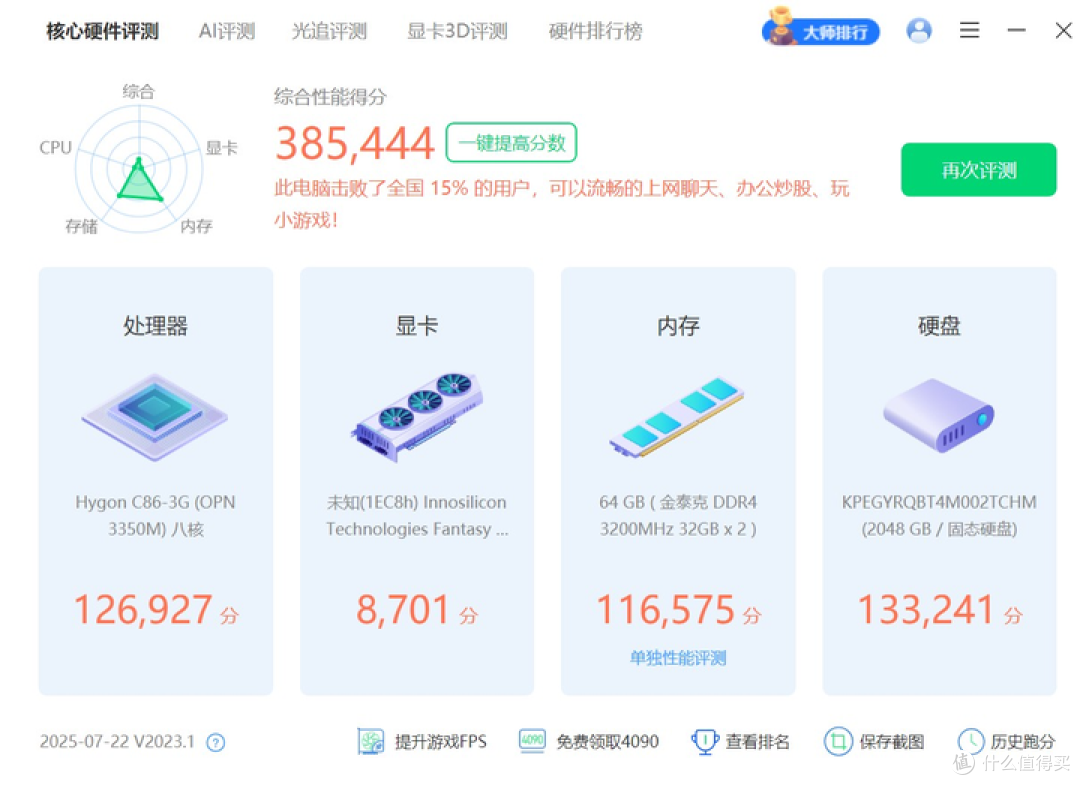Click the graphics card score 8,701
1080x785 pixels.
point(403,609)
